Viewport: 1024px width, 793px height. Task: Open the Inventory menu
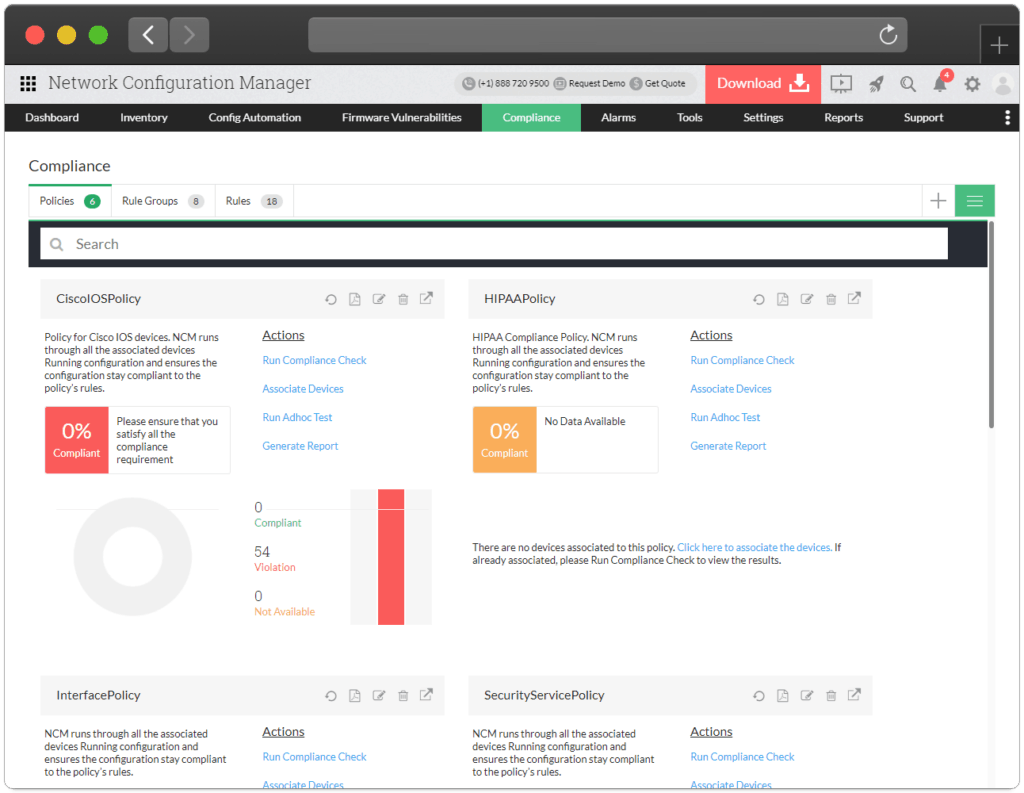click(x=144, y=118)
